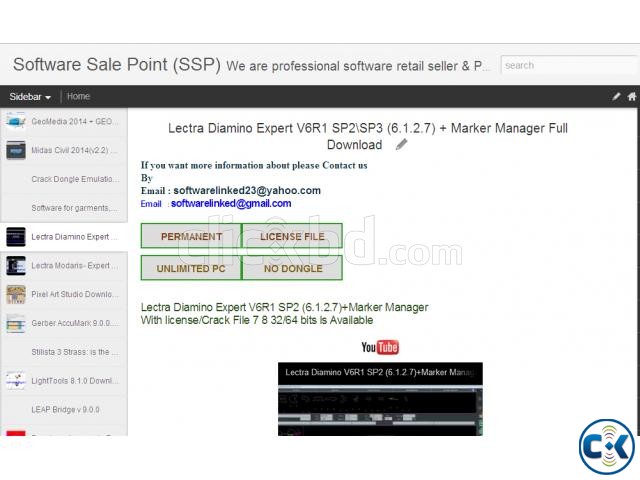Open the Sidebar view dropdown
The height and width of the screenshot is (480, 640).
click(x=30, y=97)
